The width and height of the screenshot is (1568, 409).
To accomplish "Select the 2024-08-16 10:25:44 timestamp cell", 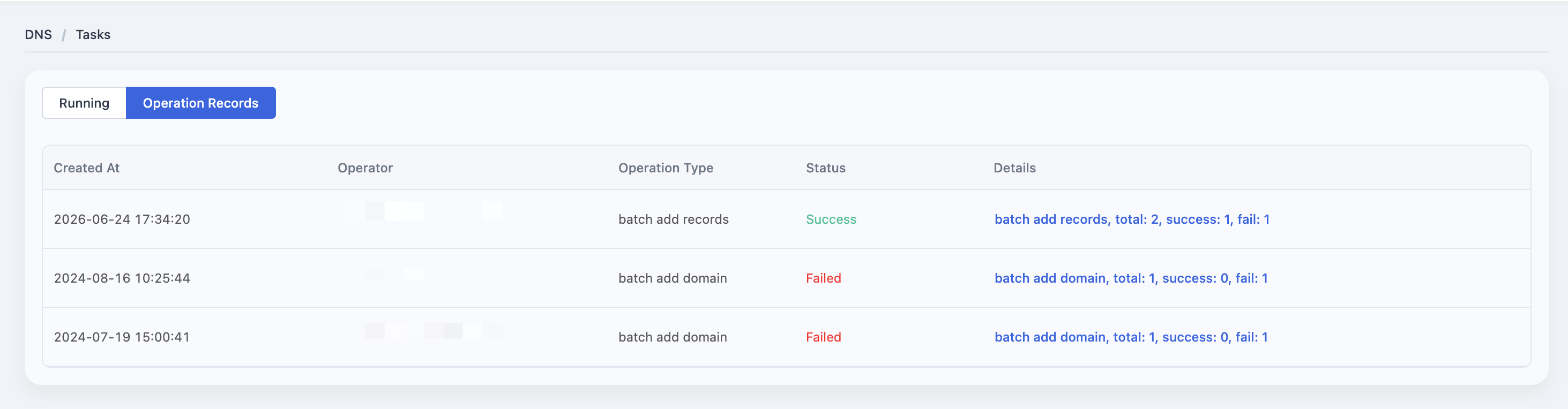I will [122, 278].
